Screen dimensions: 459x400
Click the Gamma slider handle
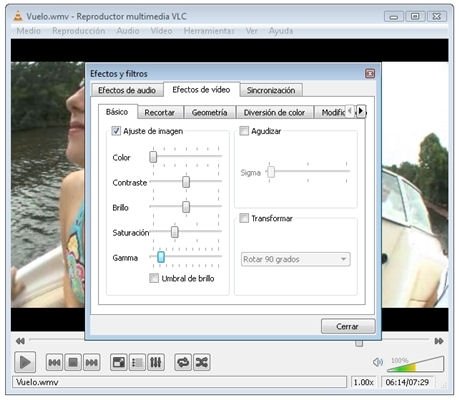(161, 257)
